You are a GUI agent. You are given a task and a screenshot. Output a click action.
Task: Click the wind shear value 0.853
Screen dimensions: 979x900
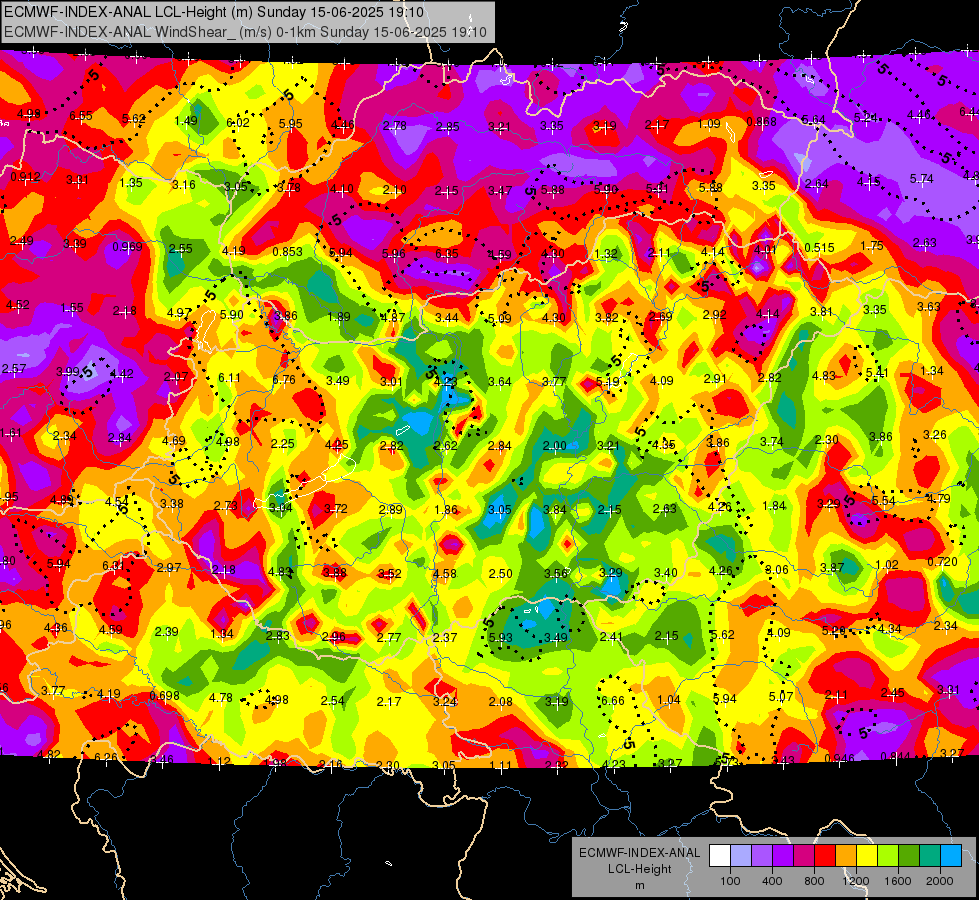pos(288,252)
